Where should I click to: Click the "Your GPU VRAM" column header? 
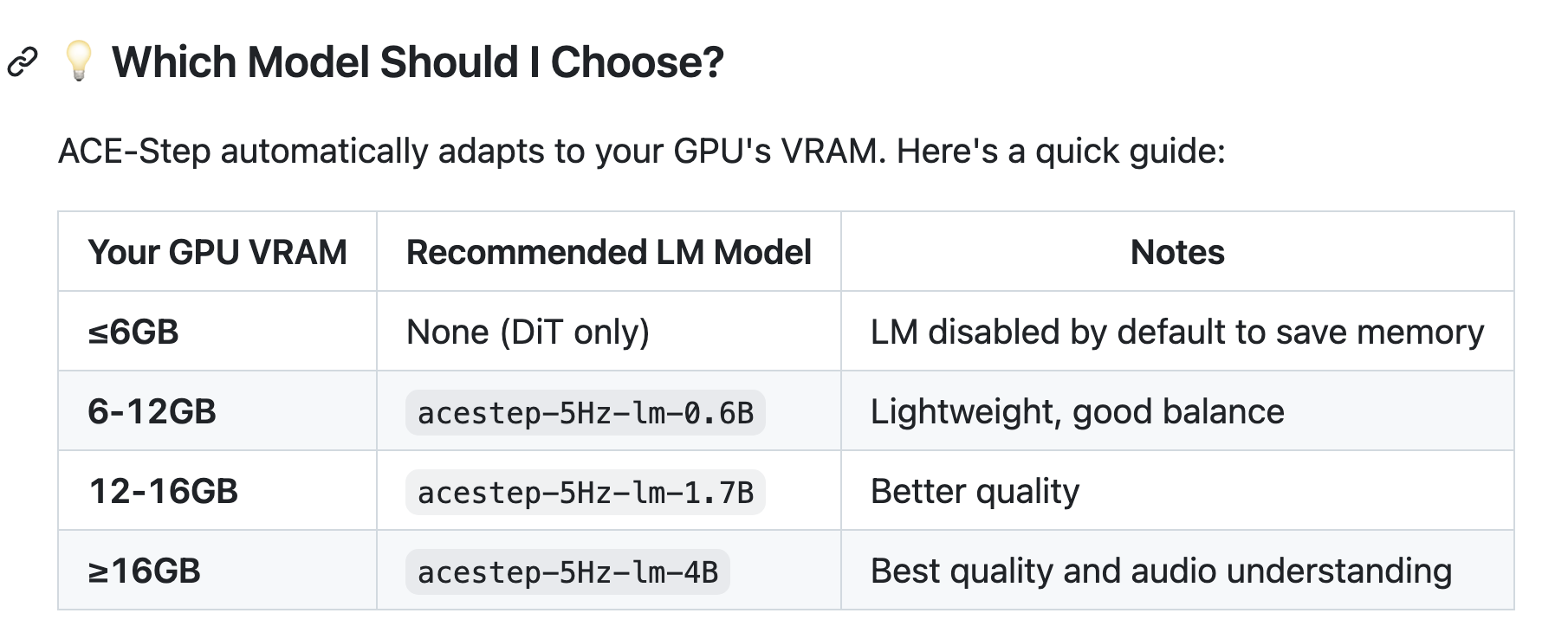(x=217, y=253)
